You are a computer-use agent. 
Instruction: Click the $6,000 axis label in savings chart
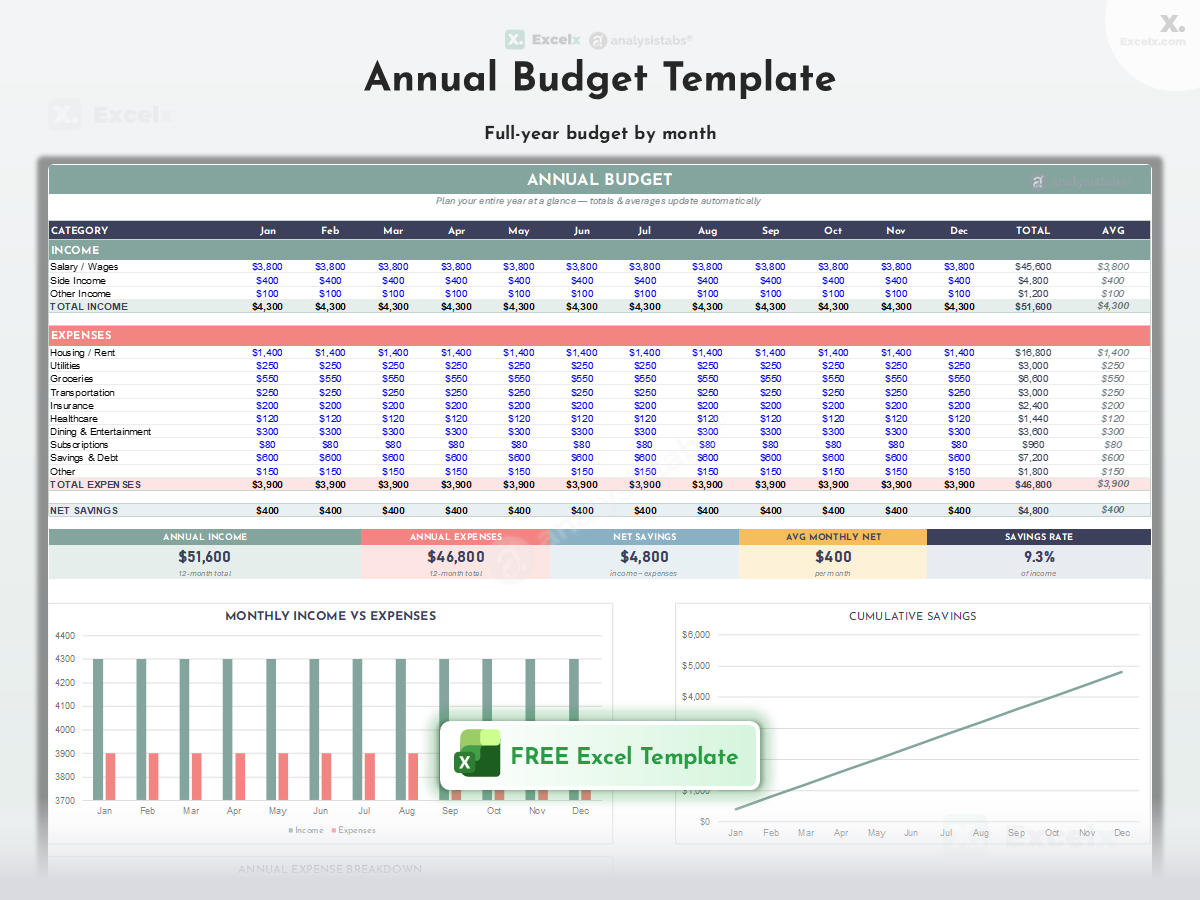[x=696, y=635]
